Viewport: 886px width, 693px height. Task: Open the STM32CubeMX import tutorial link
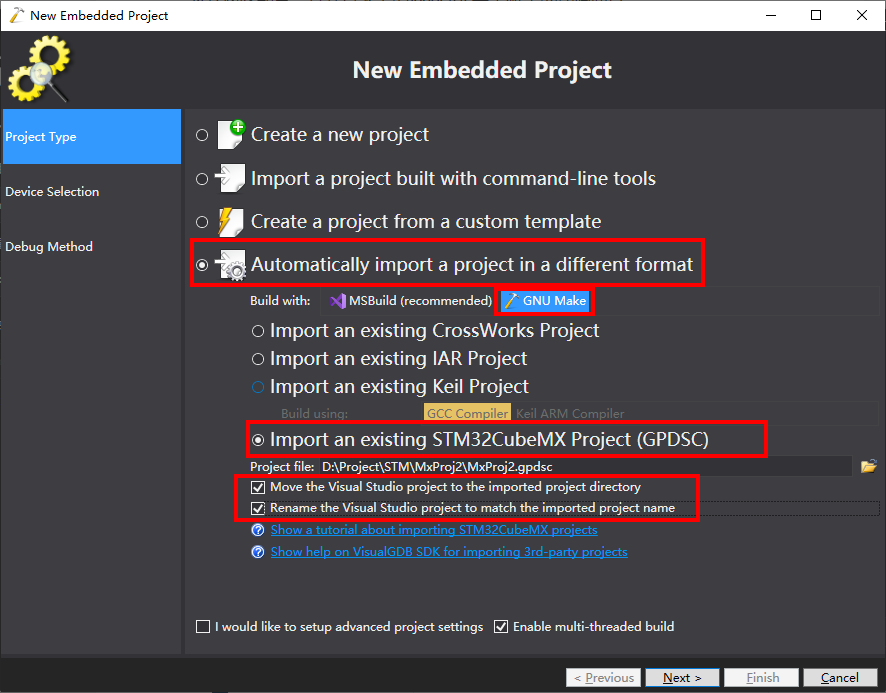pyautogui.click(x=433, y=530)
